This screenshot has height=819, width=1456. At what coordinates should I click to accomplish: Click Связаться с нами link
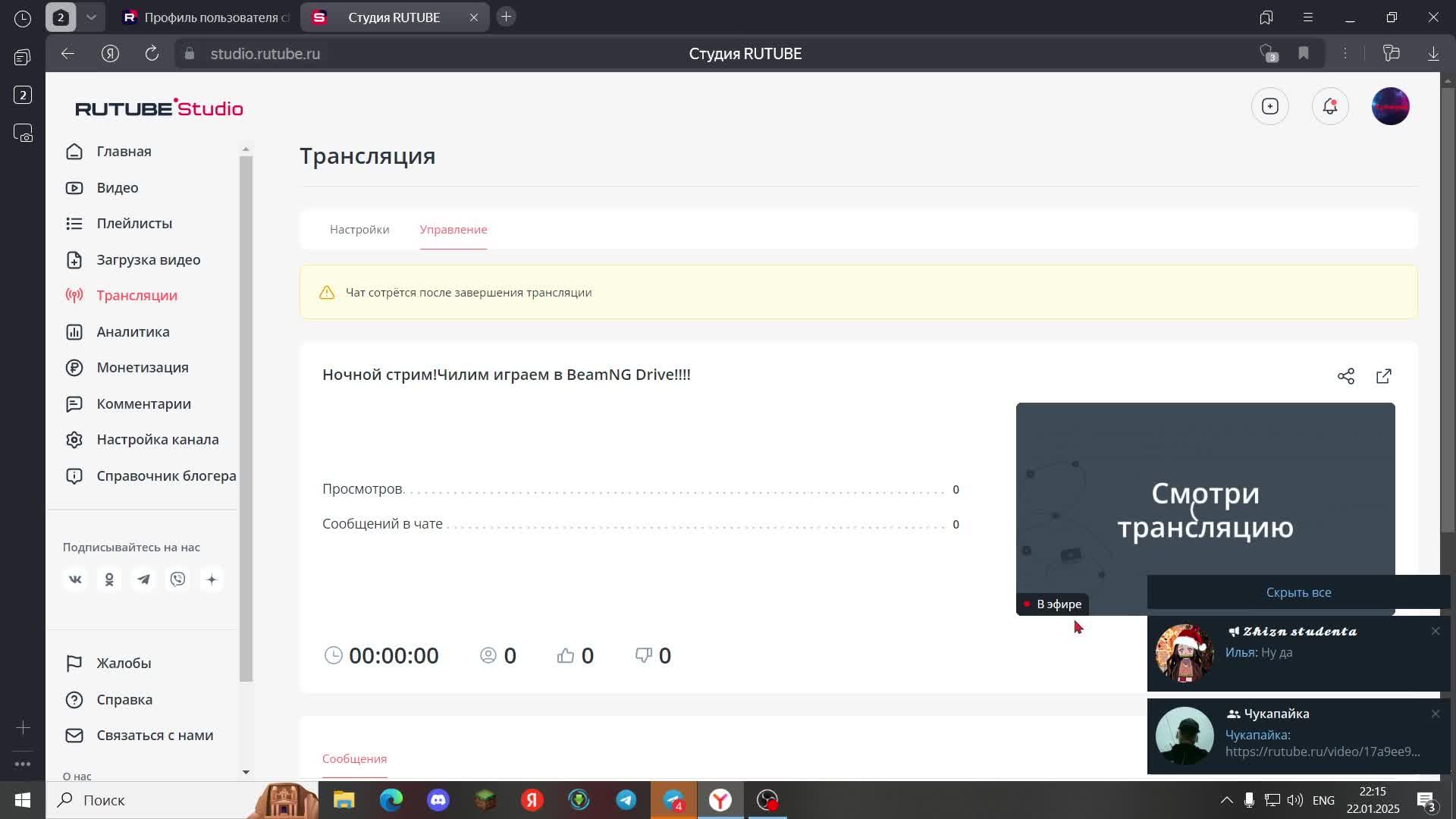pyautogui.click(x=155, y=736)
